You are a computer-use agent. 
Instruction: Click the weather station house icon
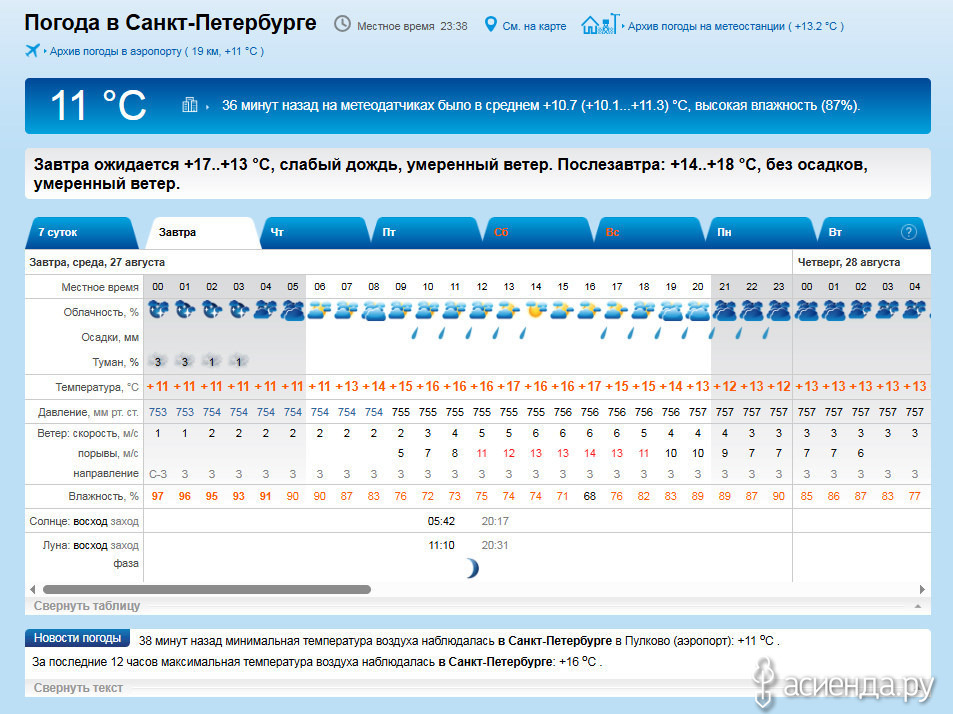[598, 24]
